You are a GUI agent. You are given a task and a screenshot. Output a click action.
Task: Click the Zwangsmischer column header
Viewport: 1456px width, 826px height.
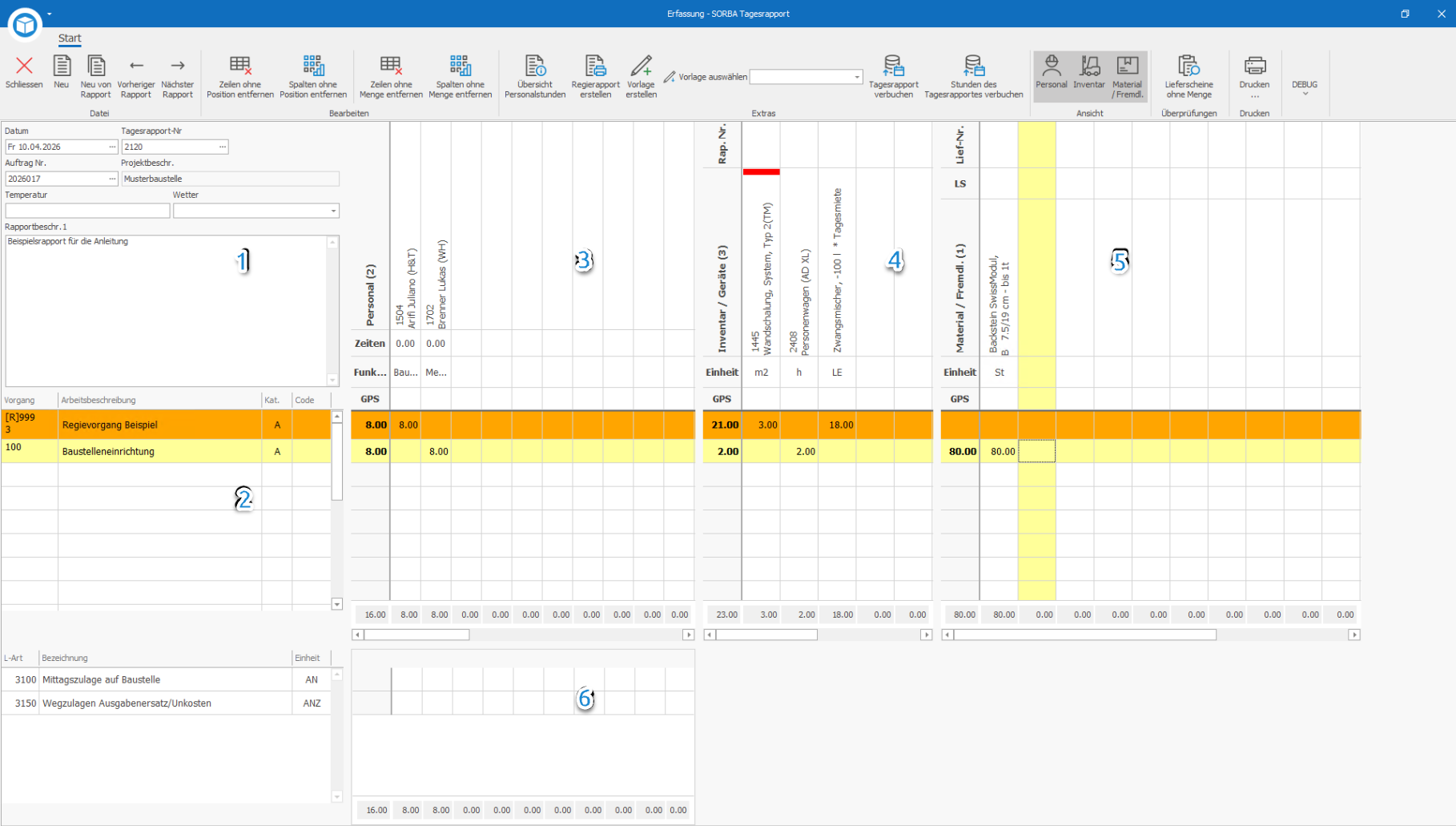click(x=837, y=262)
